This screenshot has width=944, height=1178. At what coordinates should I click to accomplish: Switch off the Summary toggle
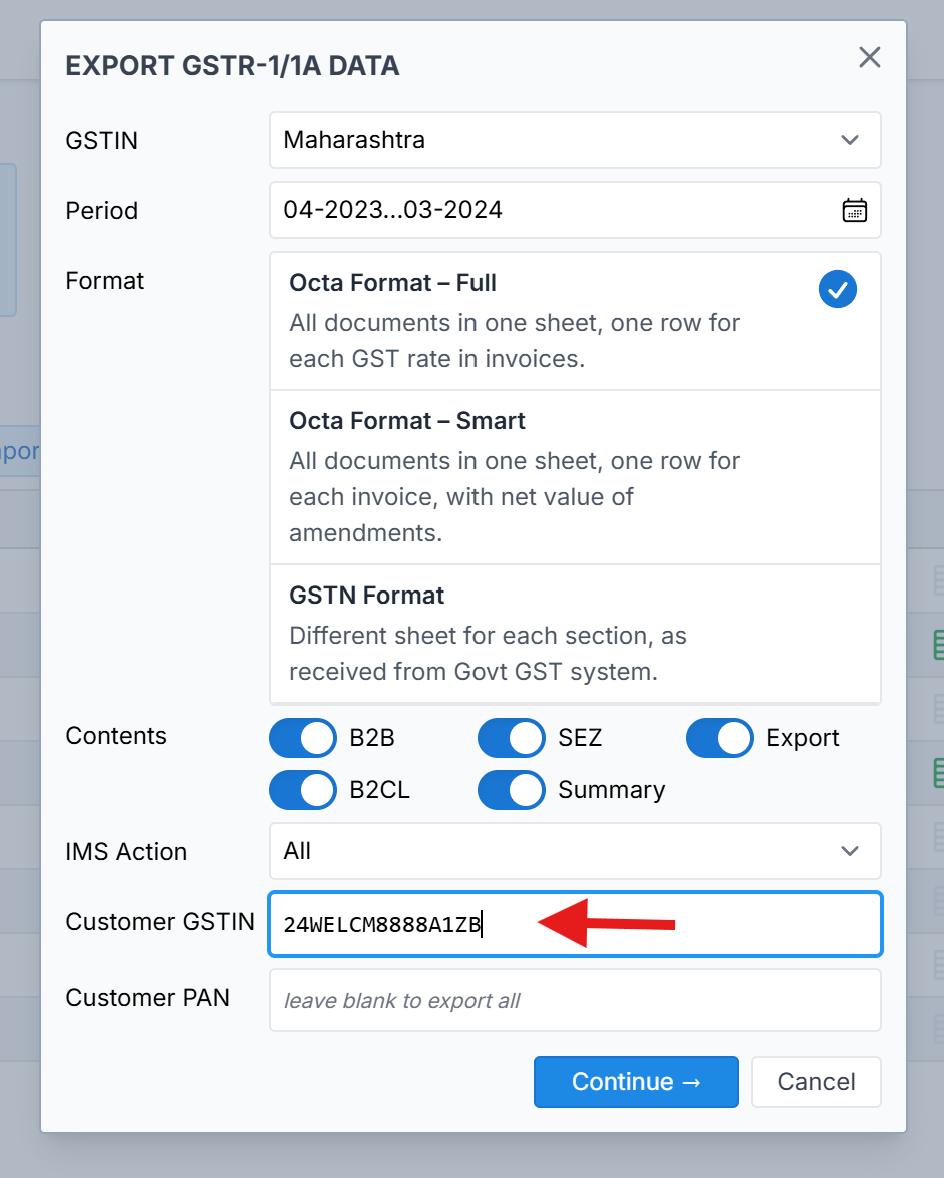(511, 790)
